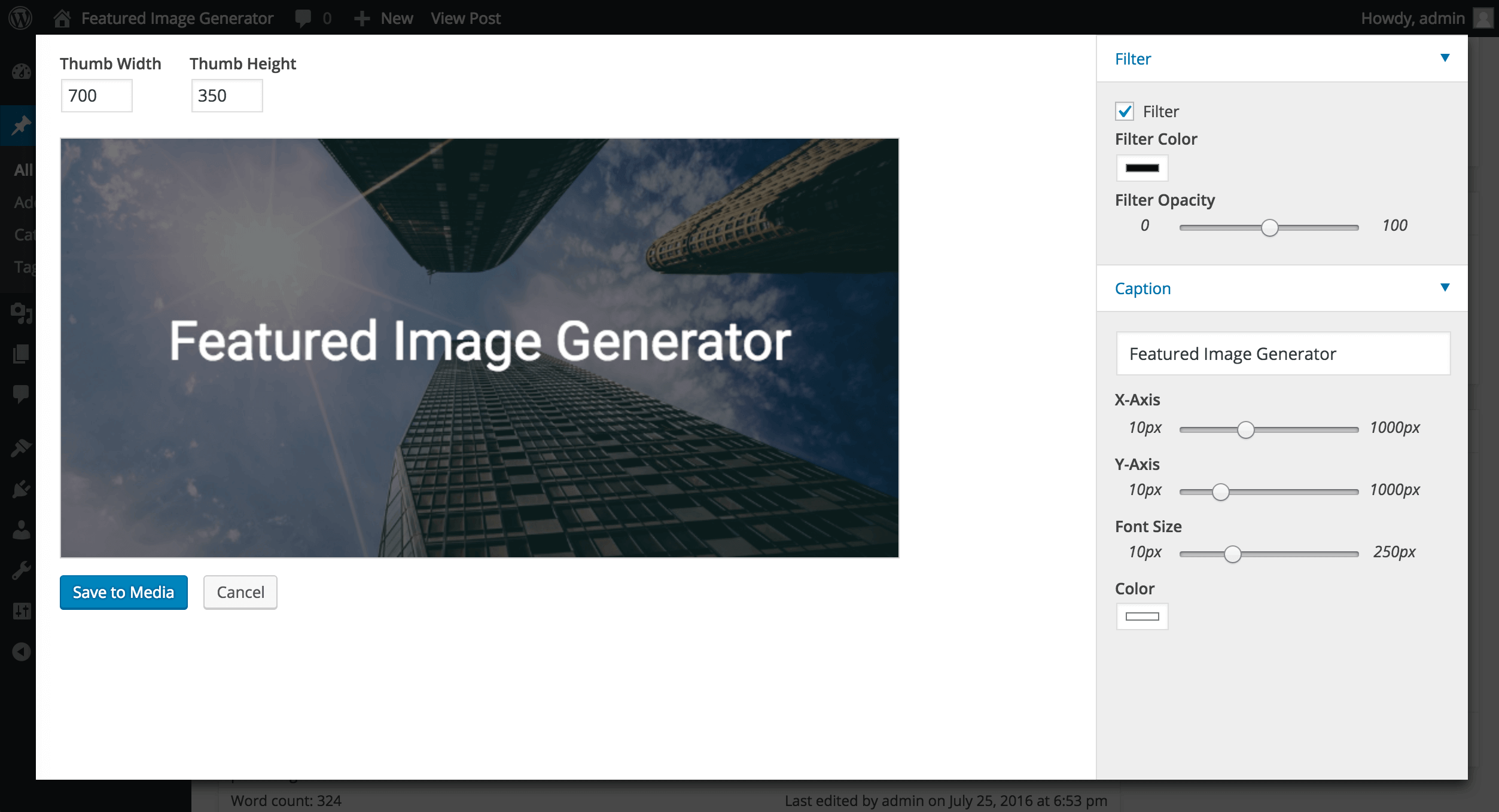This screenshot has height=812, width=1499.
Task: Uncheck the Filter checkbox
Action: coord(1125,111)
